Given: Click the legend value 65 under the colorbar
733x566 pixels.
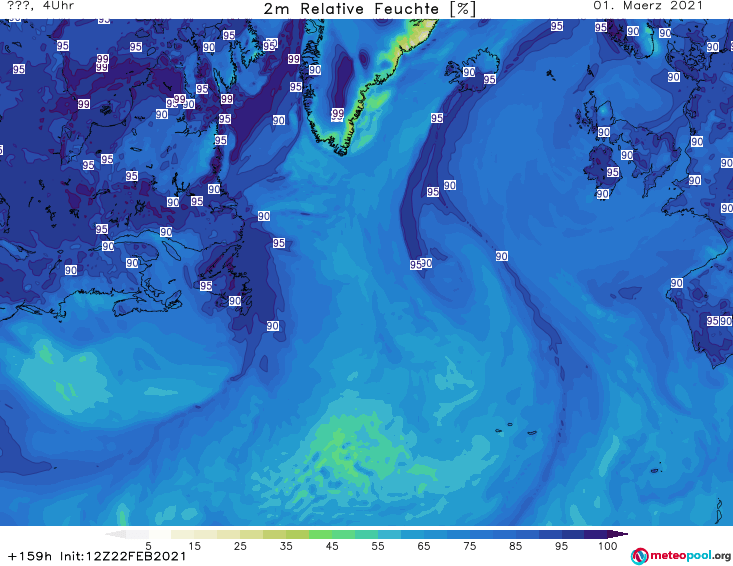Looking at the screenshot, I should tap(424, 546).
